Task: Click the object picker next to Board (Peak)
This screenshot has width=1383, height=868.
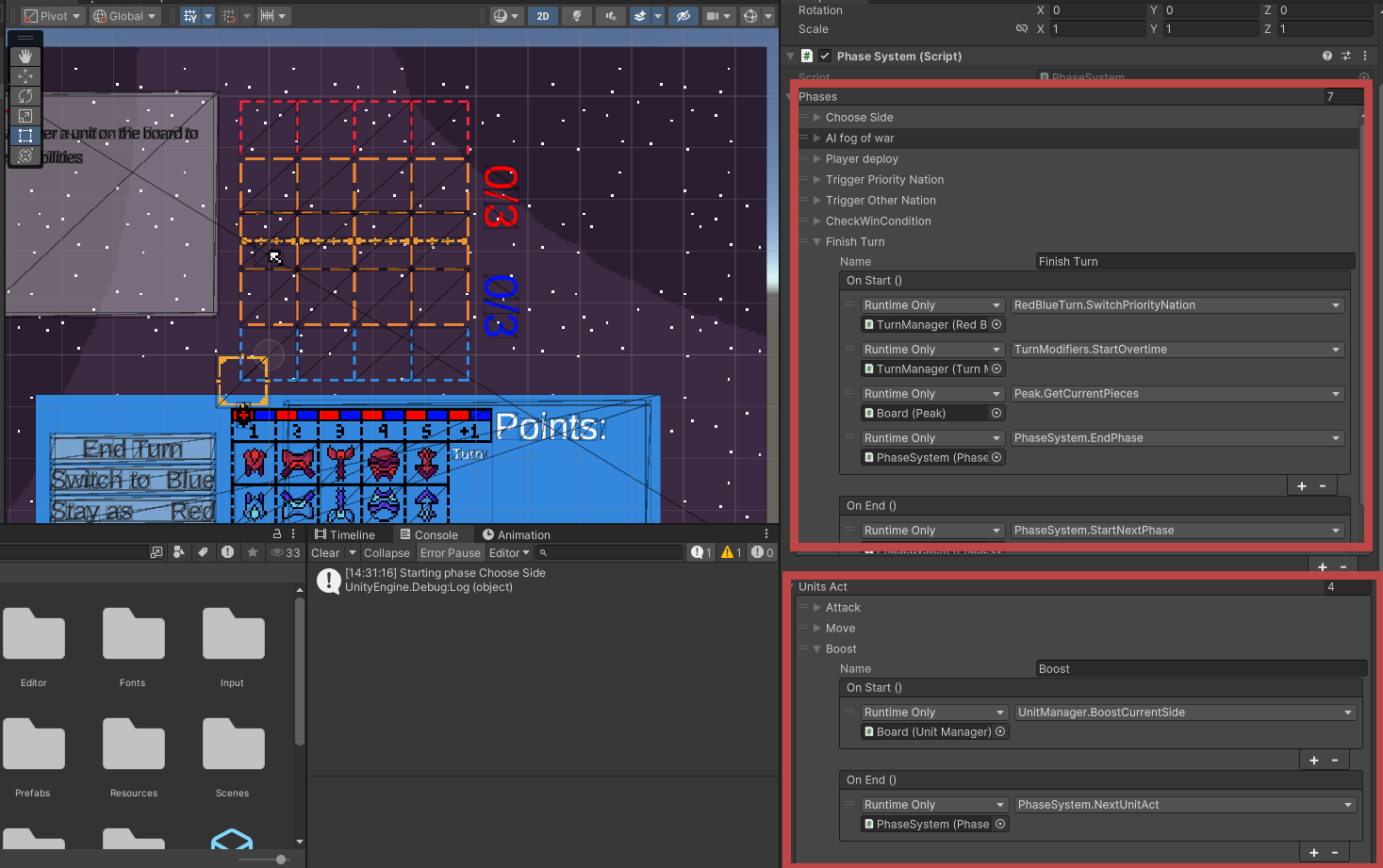Action: click(x=996, y=414)
